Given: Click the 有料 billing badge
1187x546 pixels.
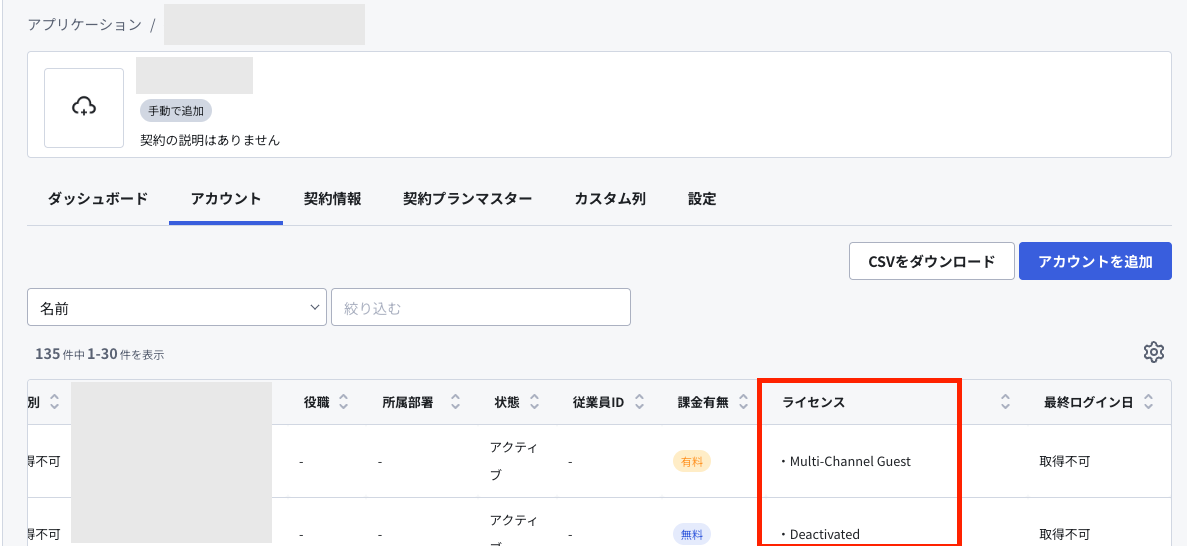Looking at the screenshot, I should point(692,461).
